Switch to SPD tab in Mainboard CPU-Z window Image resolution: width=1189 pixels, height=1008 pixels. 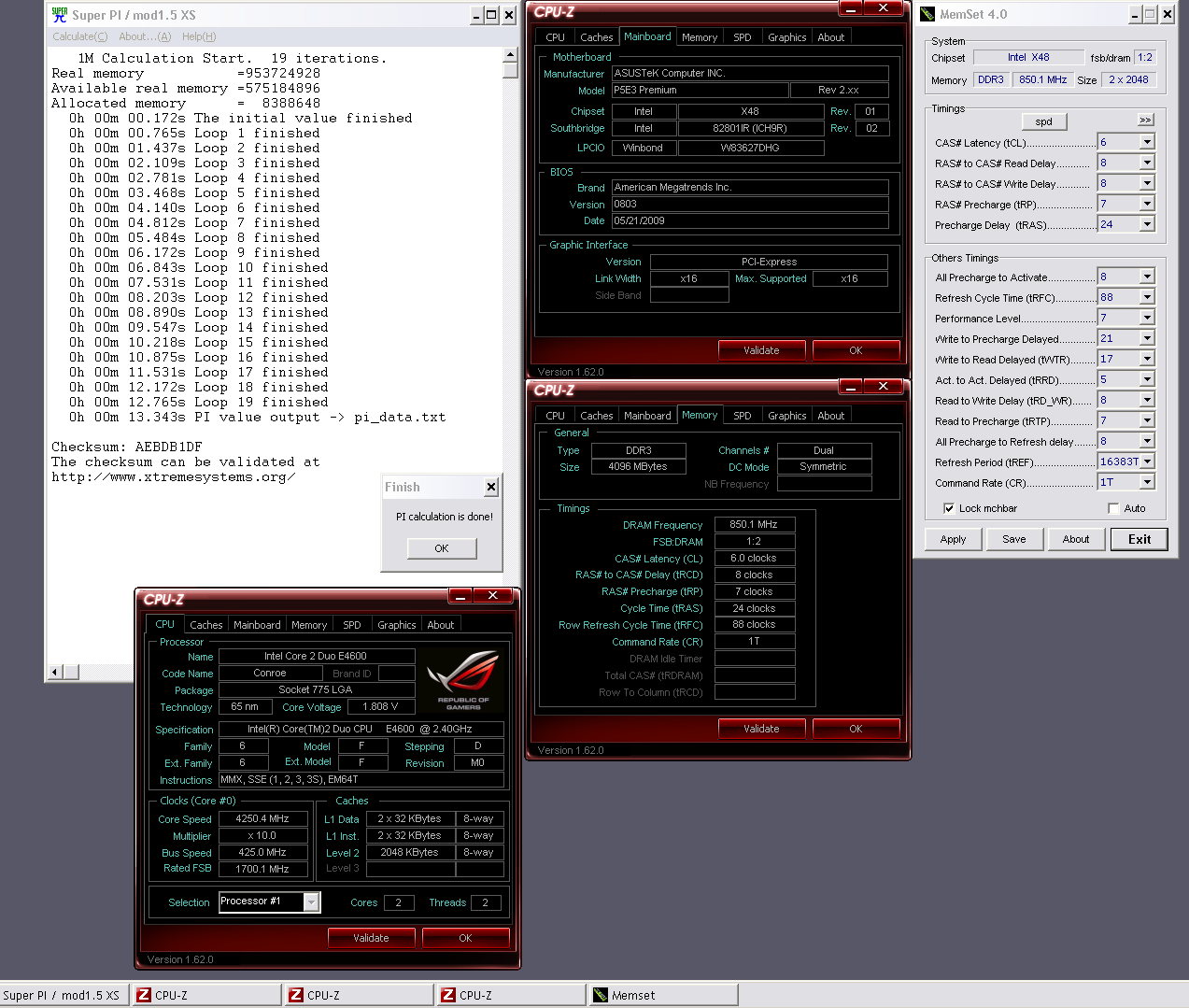pyautogui.click(x=742, y=37)
